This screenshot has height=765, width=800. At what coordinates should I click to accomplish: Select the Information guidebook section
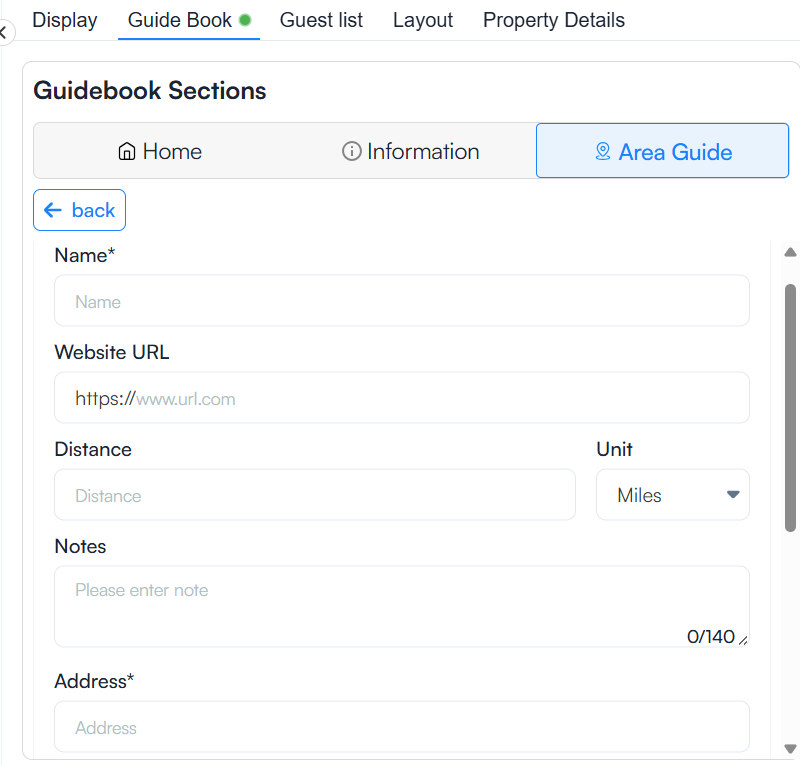tap(410, 152)
